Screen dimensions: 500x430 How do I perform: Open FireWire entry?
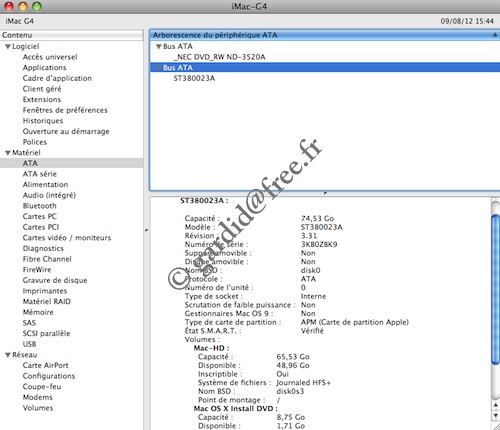coord(37,270)
